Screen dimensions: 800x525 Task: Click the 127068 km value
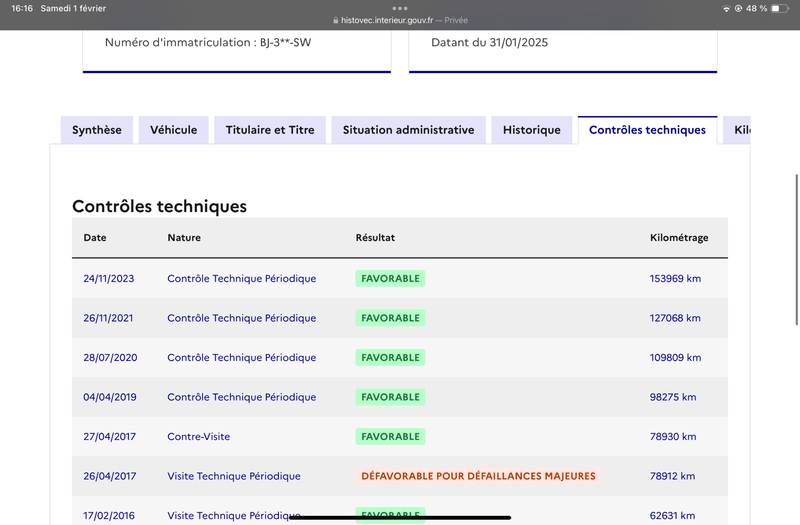tap(674, 318)
